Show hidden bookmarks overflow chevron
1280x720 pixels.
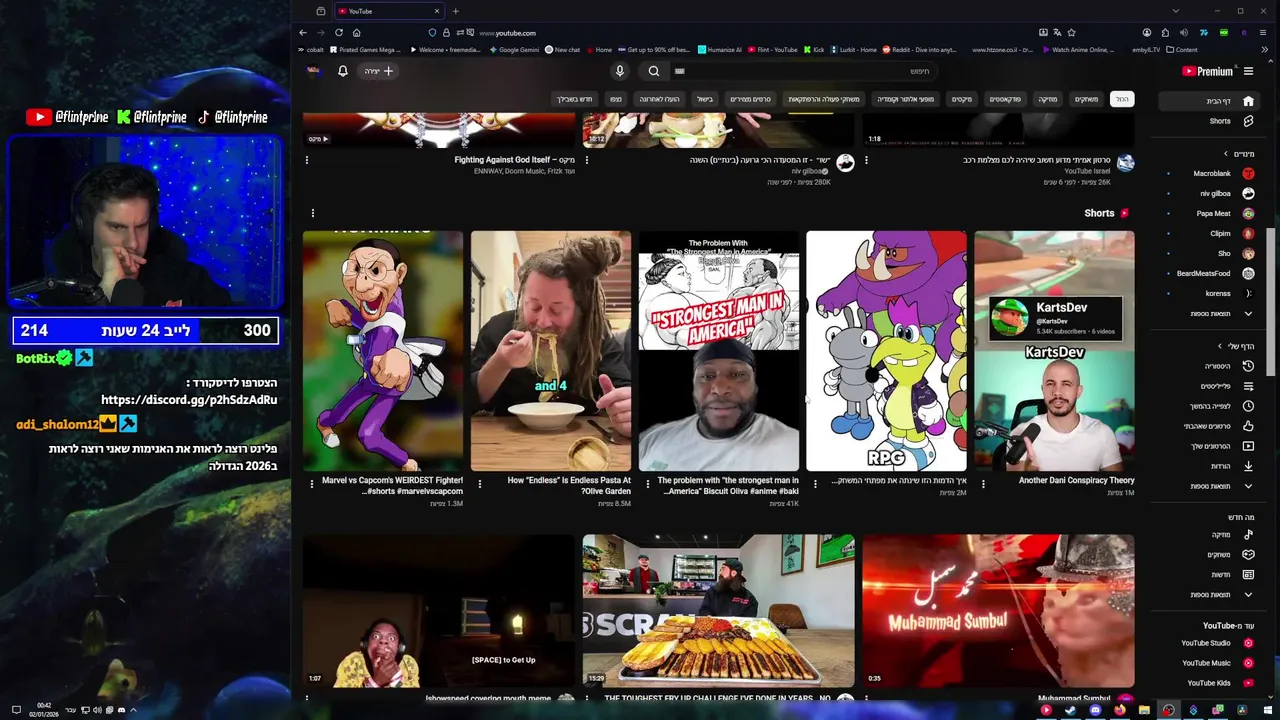click(1265, 49)
